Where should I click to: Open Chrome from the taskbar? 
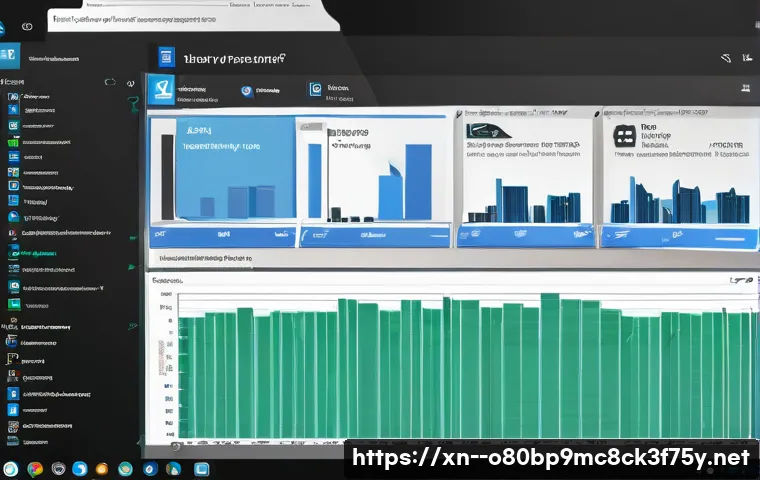click(x=35, y=468)
